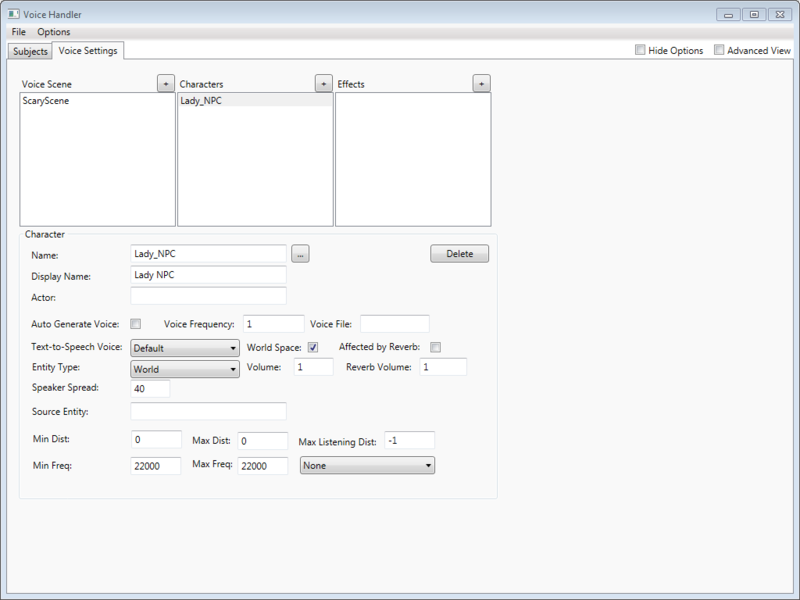Image resolution: width=800 pixels, height=600 pixels.
Task: Uncheck the World Space checkbox
Action: (x=312, y=348)
